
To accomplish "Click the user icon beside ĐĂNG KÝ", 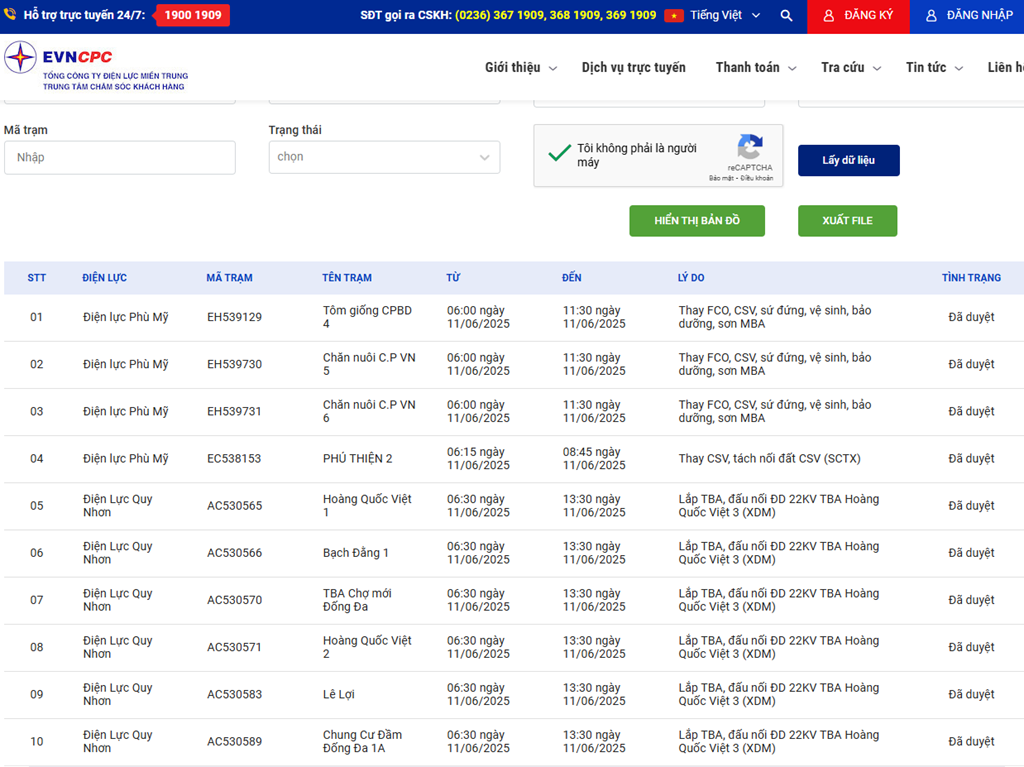I will pos(828,16).
